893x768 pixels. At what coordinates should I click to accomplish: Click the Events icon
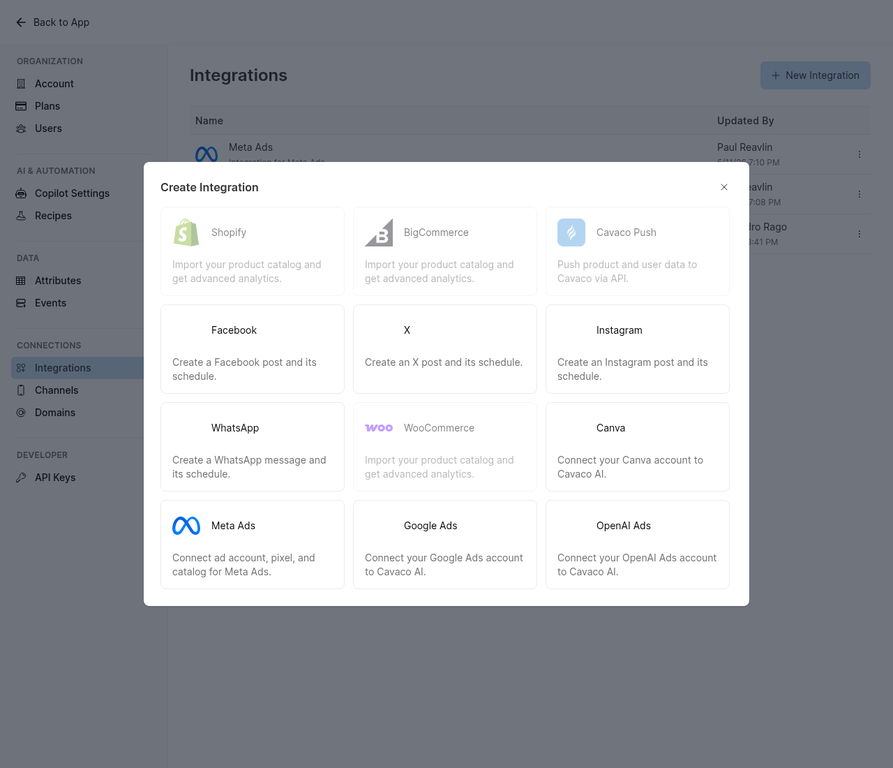coord(21,303)
